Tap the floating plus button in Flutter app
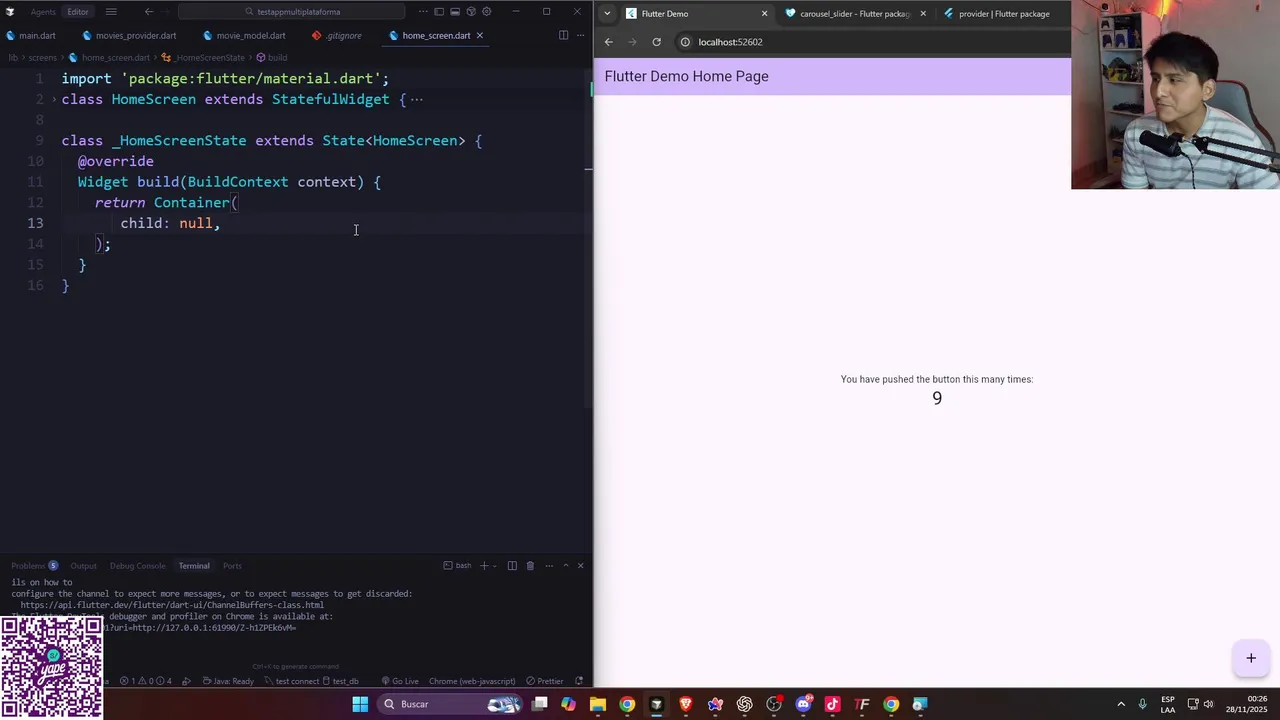1280x720 pixels. point(1250,658)
